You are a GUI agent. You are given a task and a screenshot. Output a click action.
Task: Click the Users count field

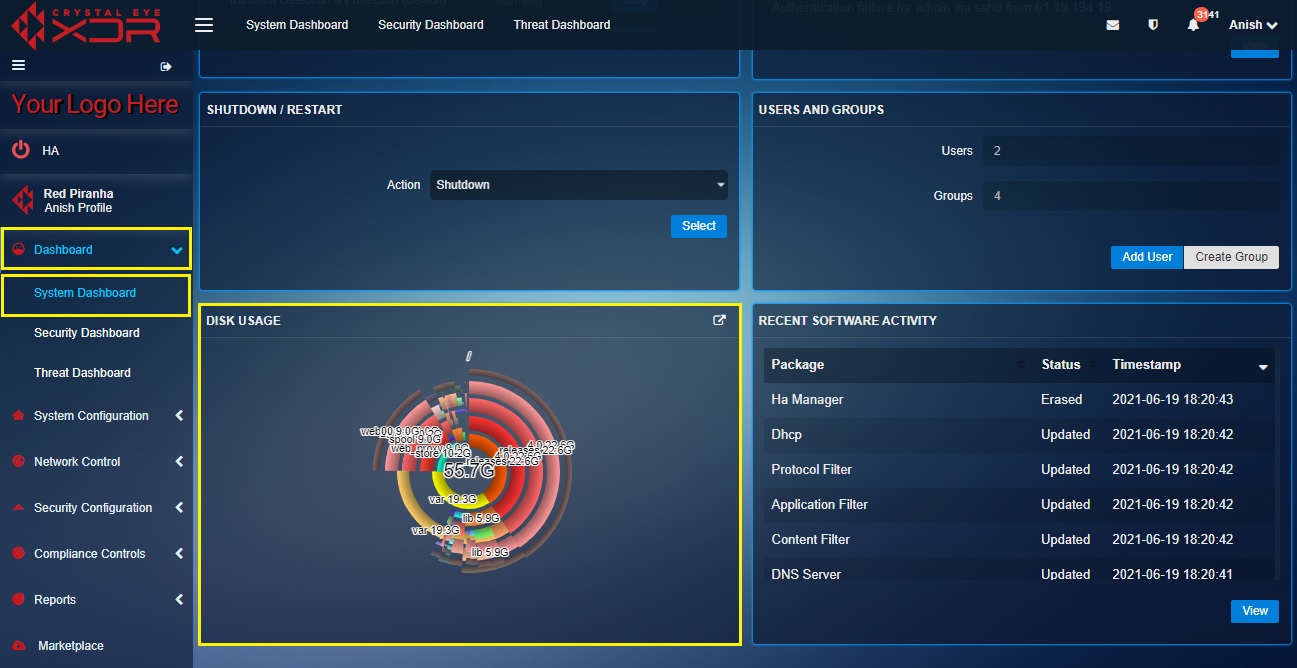[x=1131, y=151]
